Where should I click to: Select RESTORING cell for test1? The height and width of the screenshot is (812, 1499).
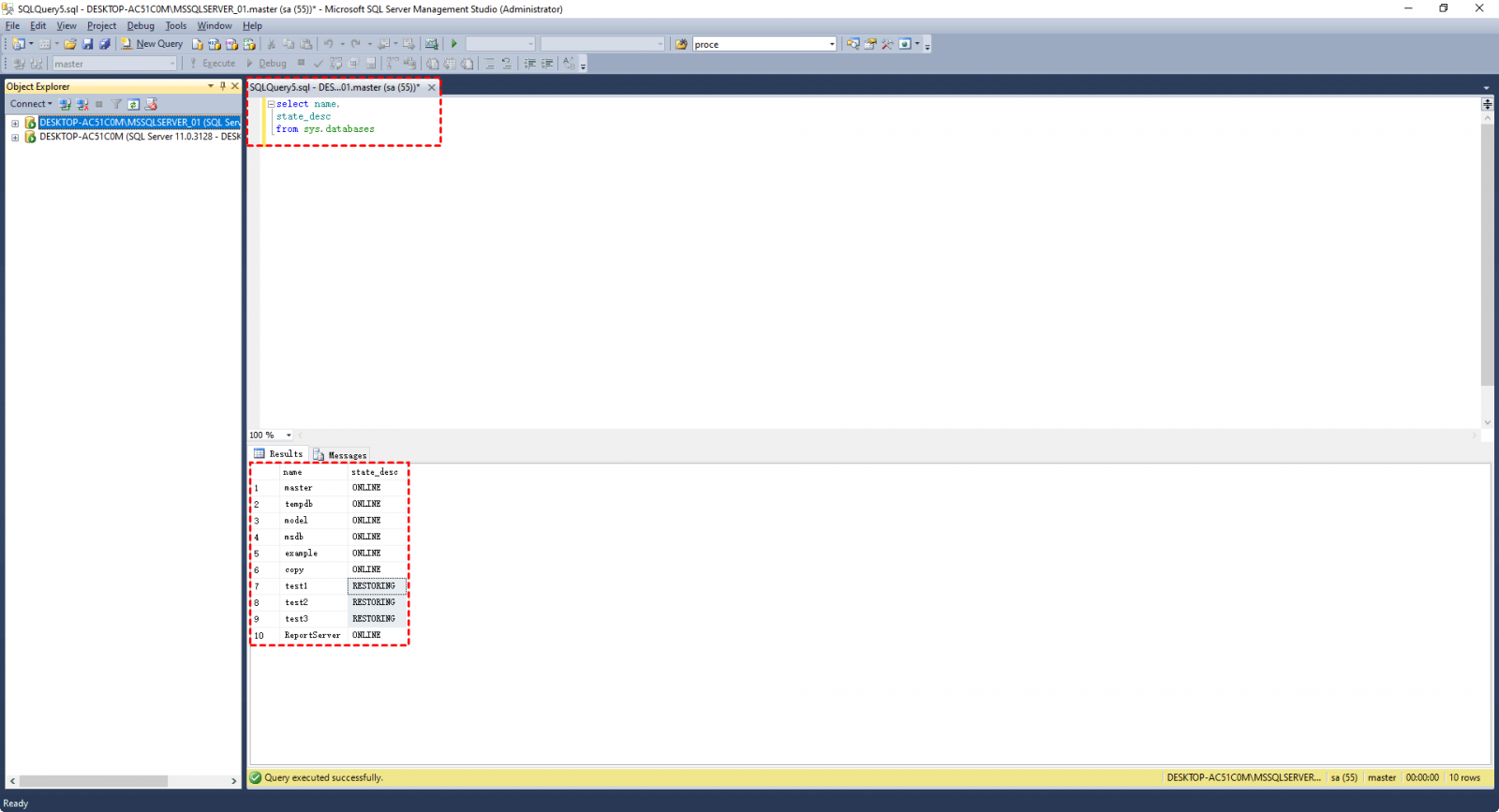point(378,586)
